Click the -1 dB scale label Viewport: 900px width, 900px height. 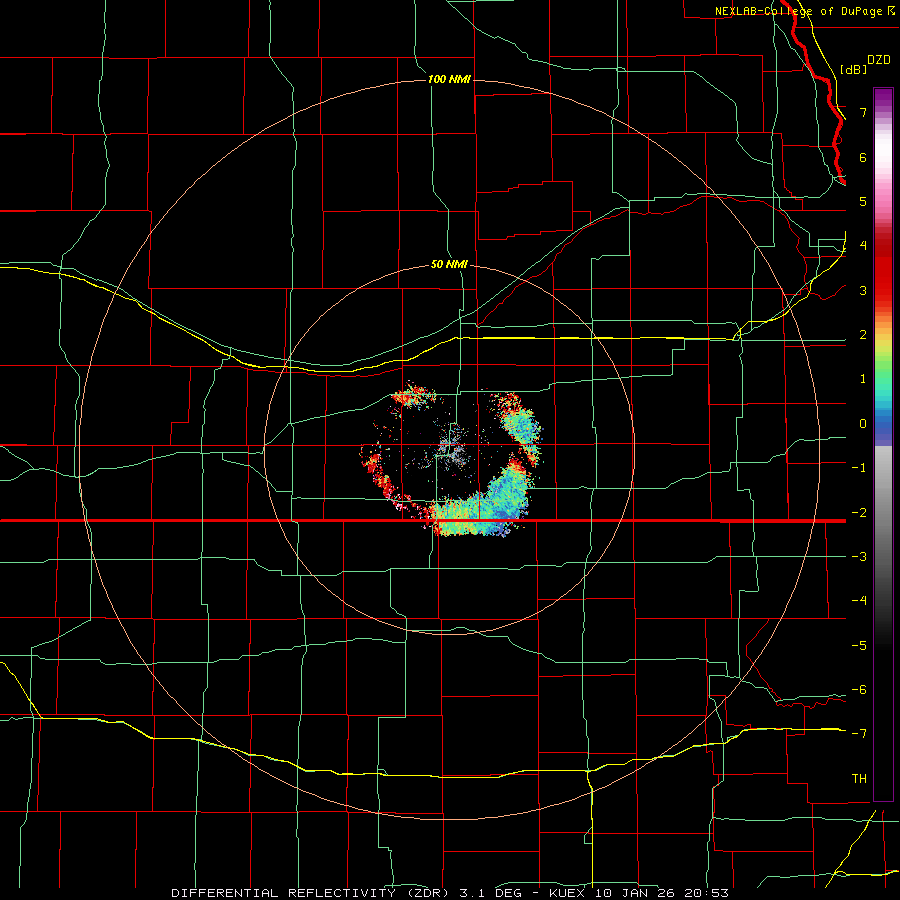click(859, 468)
